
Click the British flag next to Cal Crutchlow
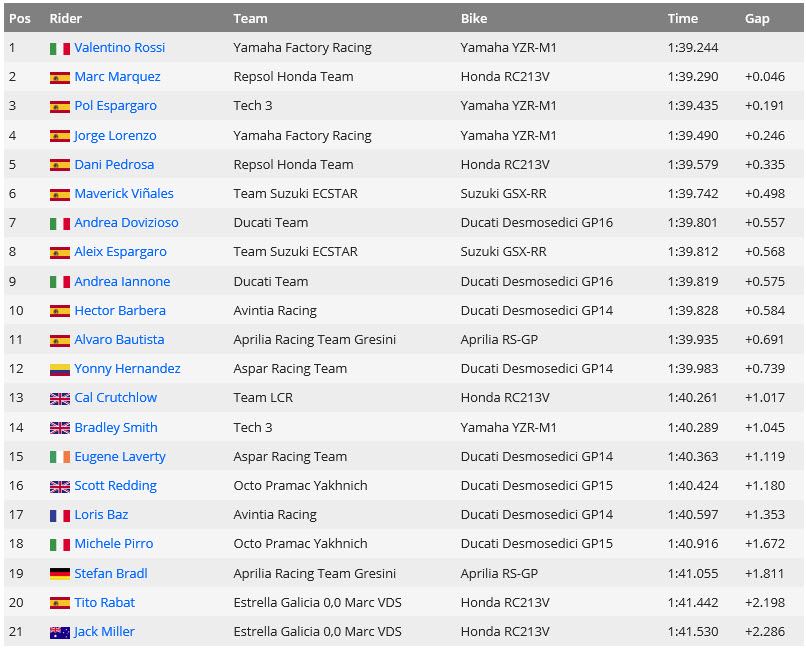click(x=59, y=398)
